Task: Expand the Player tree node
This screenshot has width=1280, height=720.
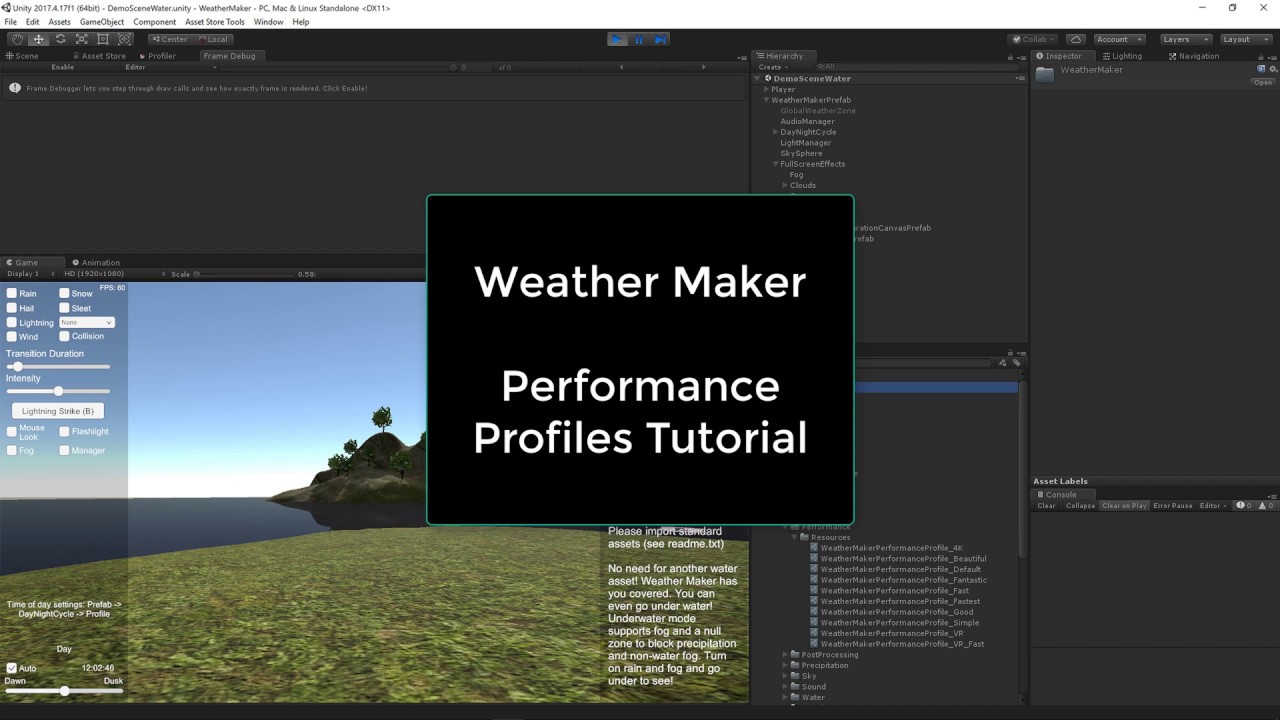Action: (767, 89)
